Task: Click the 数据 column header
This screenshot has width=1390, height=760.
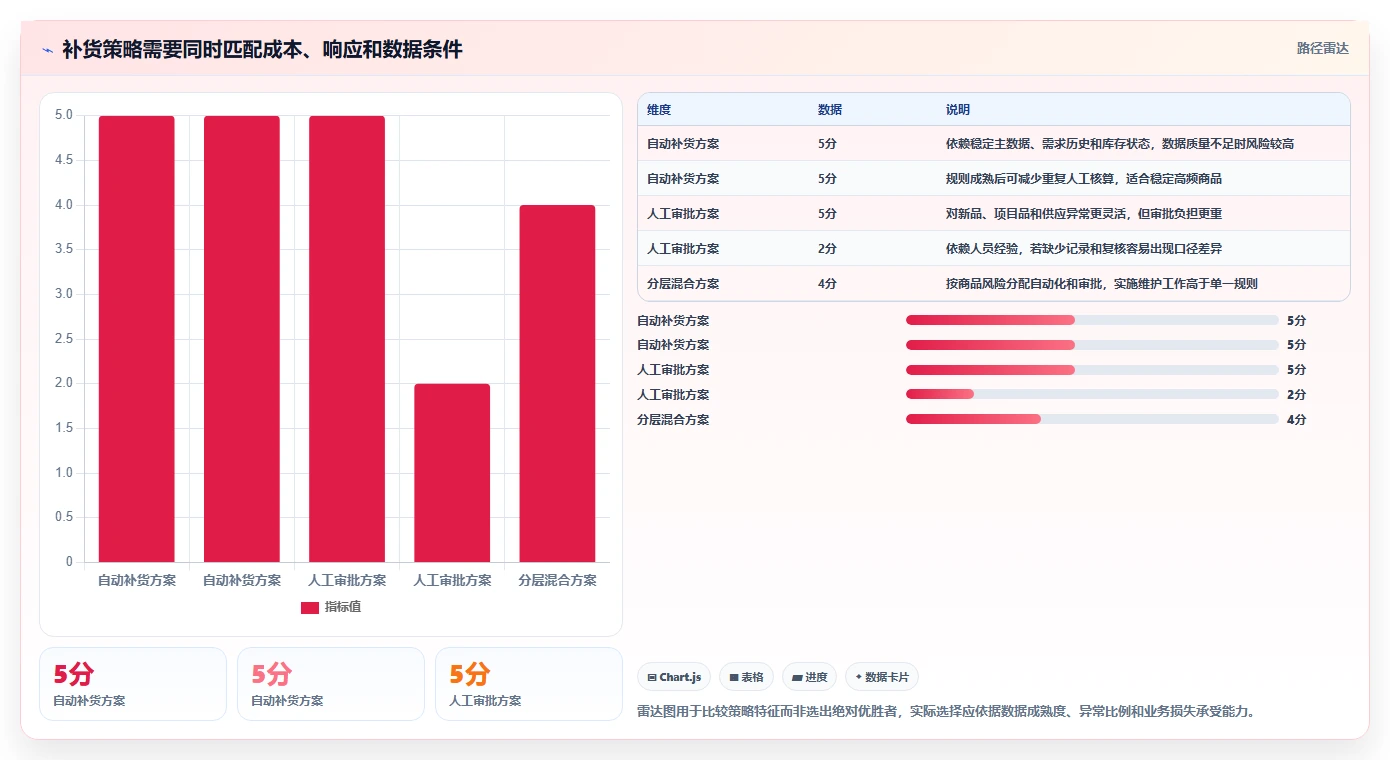Action: point(830,110)
